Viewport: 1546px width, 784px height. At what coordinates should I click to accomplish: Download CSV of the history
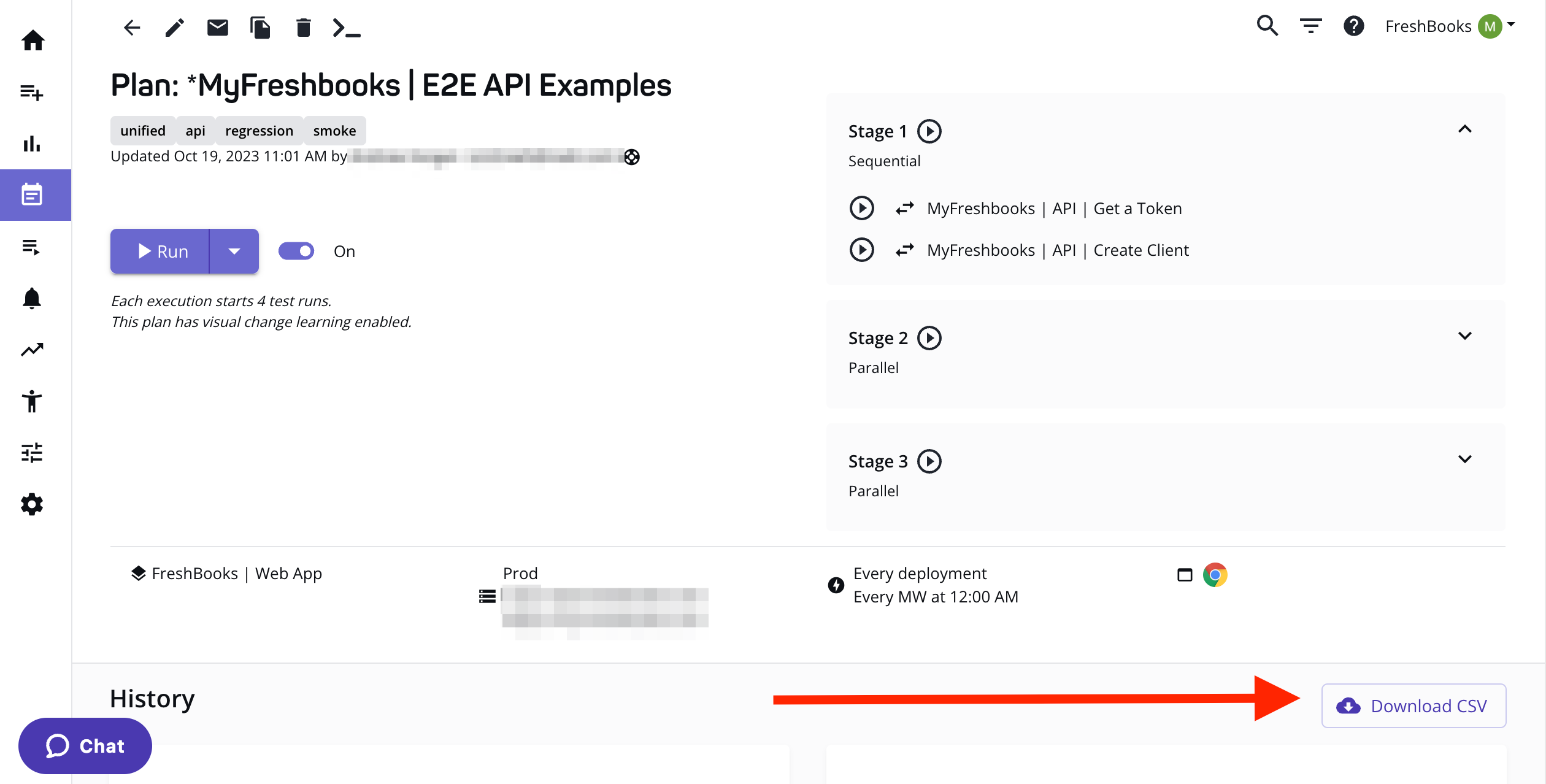(1413, 706)
